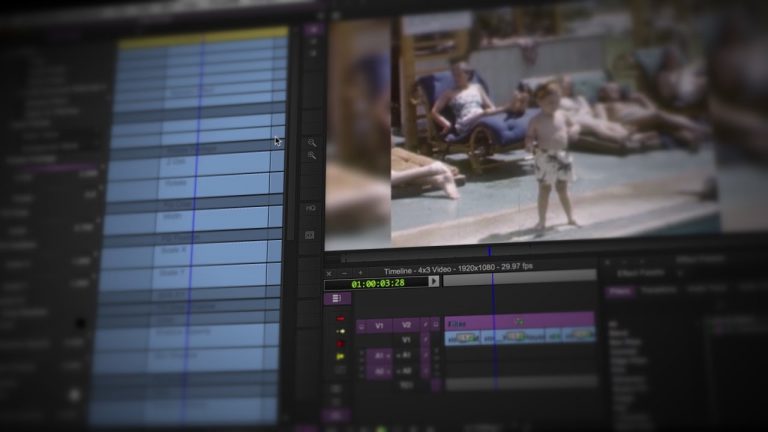Toggle the V1 source track selector
Image resolution: width=768 pixels, height=432 pixels.
click(377, 325)
